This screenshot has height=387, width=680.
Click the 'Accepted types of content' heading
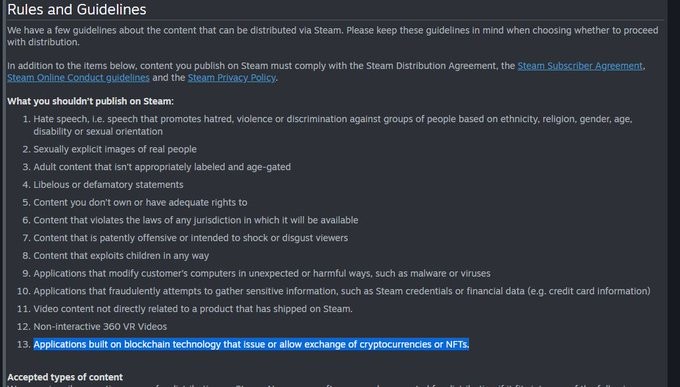pyautogui.click(x=65, y=377)
